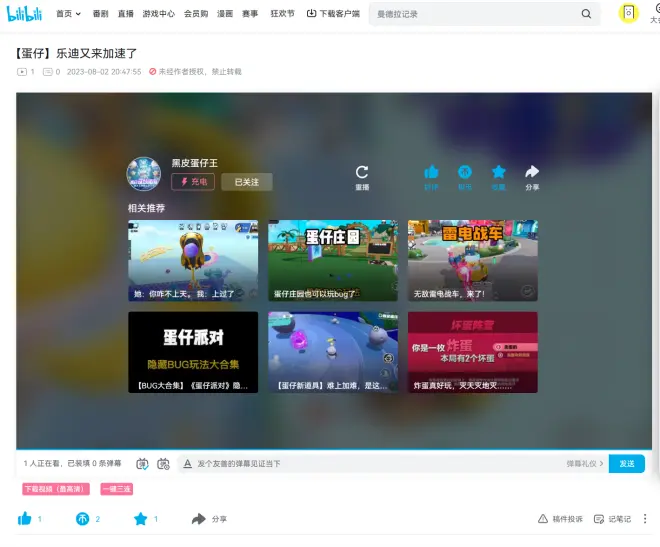
Task: Click the search magnifier icon
Action: (x=586, y=14)
